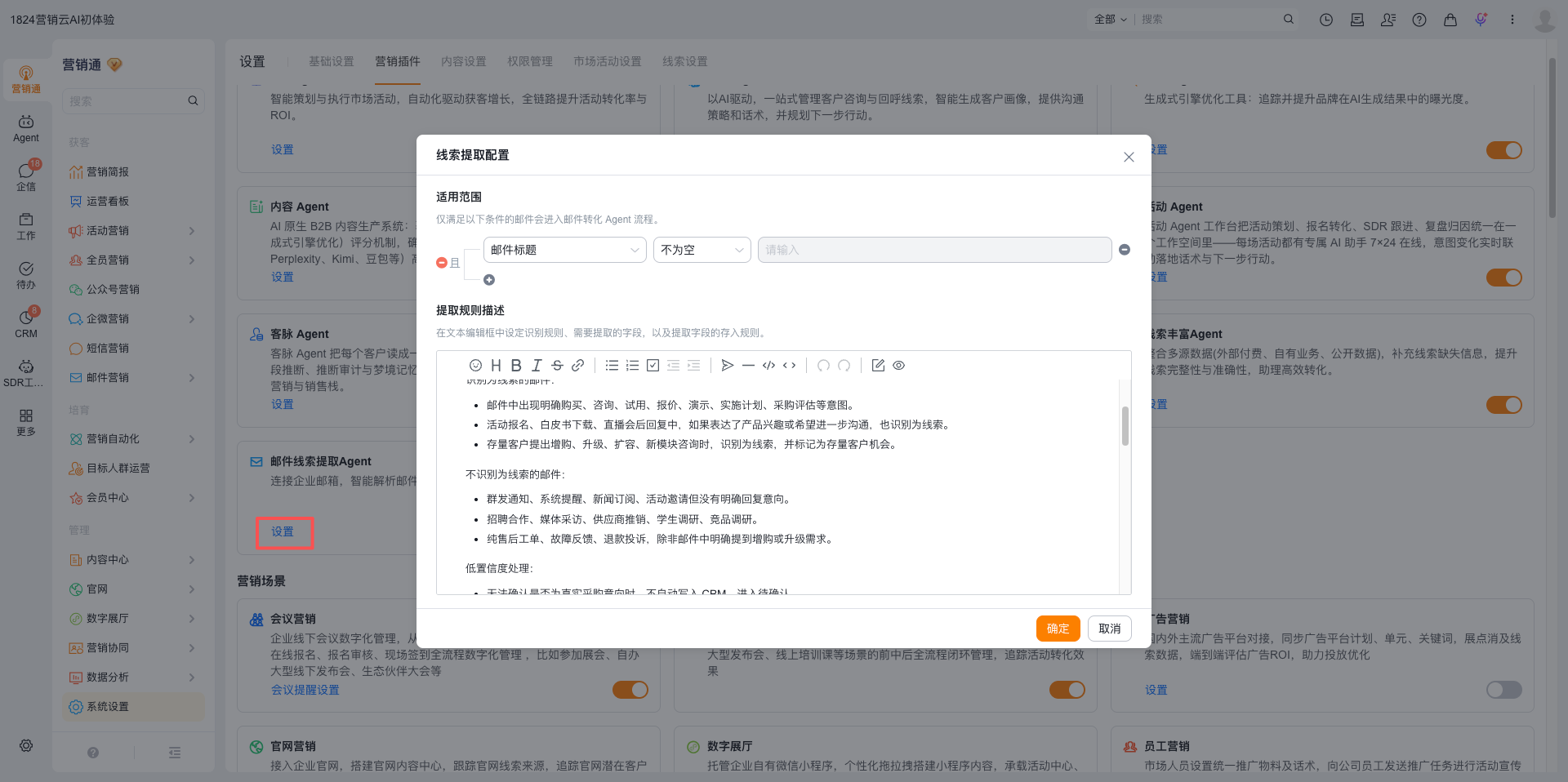Open the Agent section in left sidebar
This screenshot has height=782, width=1568.
(26, 129)
